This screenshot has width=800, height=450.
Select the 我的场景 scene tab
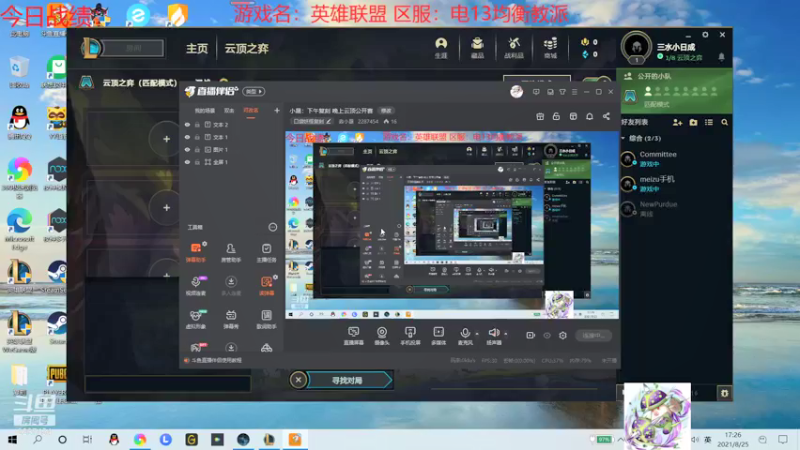[x=205, y=111]
